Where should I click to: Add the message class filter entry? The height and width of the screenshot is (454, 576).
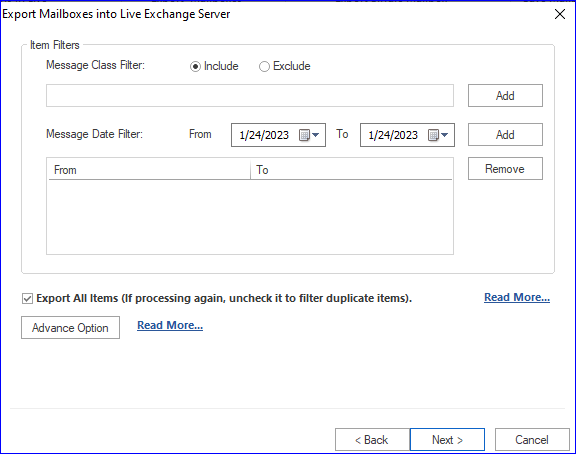point(505,96)
